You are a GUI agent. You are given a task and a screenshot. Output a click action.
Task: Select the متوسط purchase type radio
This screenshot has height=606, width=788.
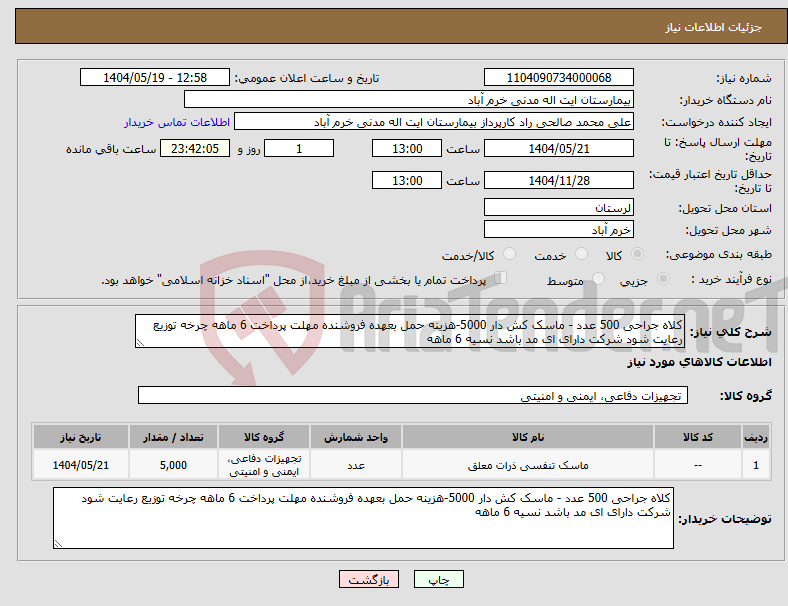598,278
